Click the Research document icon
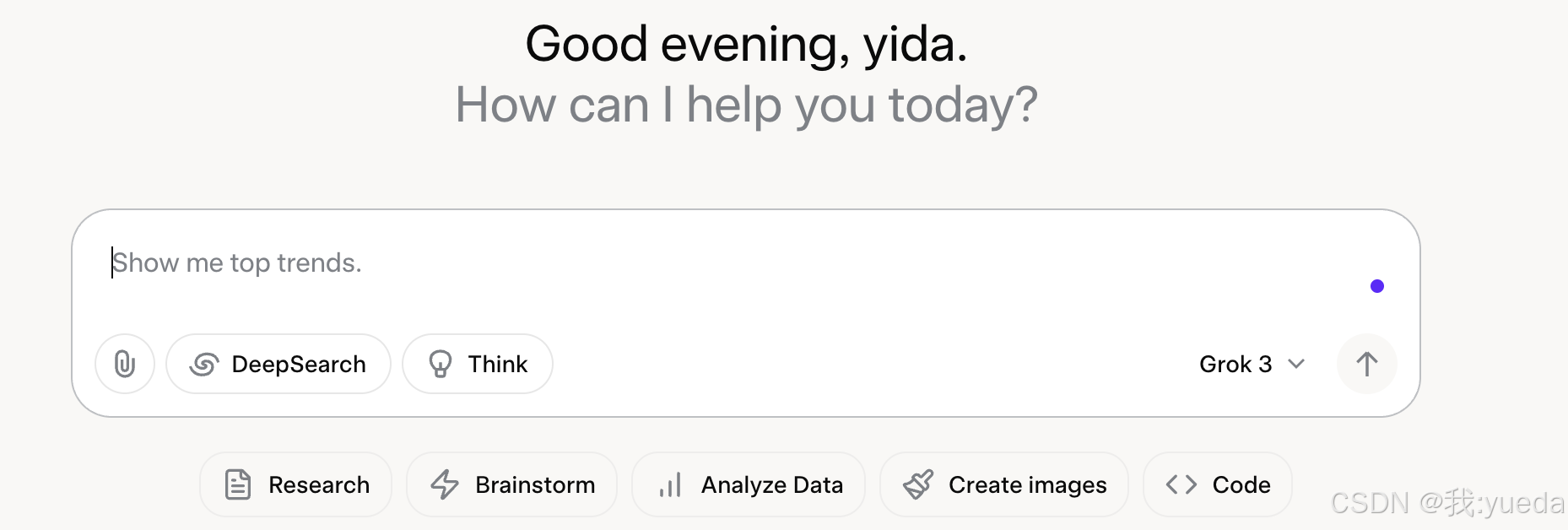Viewport: 1568px width, 530px height. tap(238, 484)
